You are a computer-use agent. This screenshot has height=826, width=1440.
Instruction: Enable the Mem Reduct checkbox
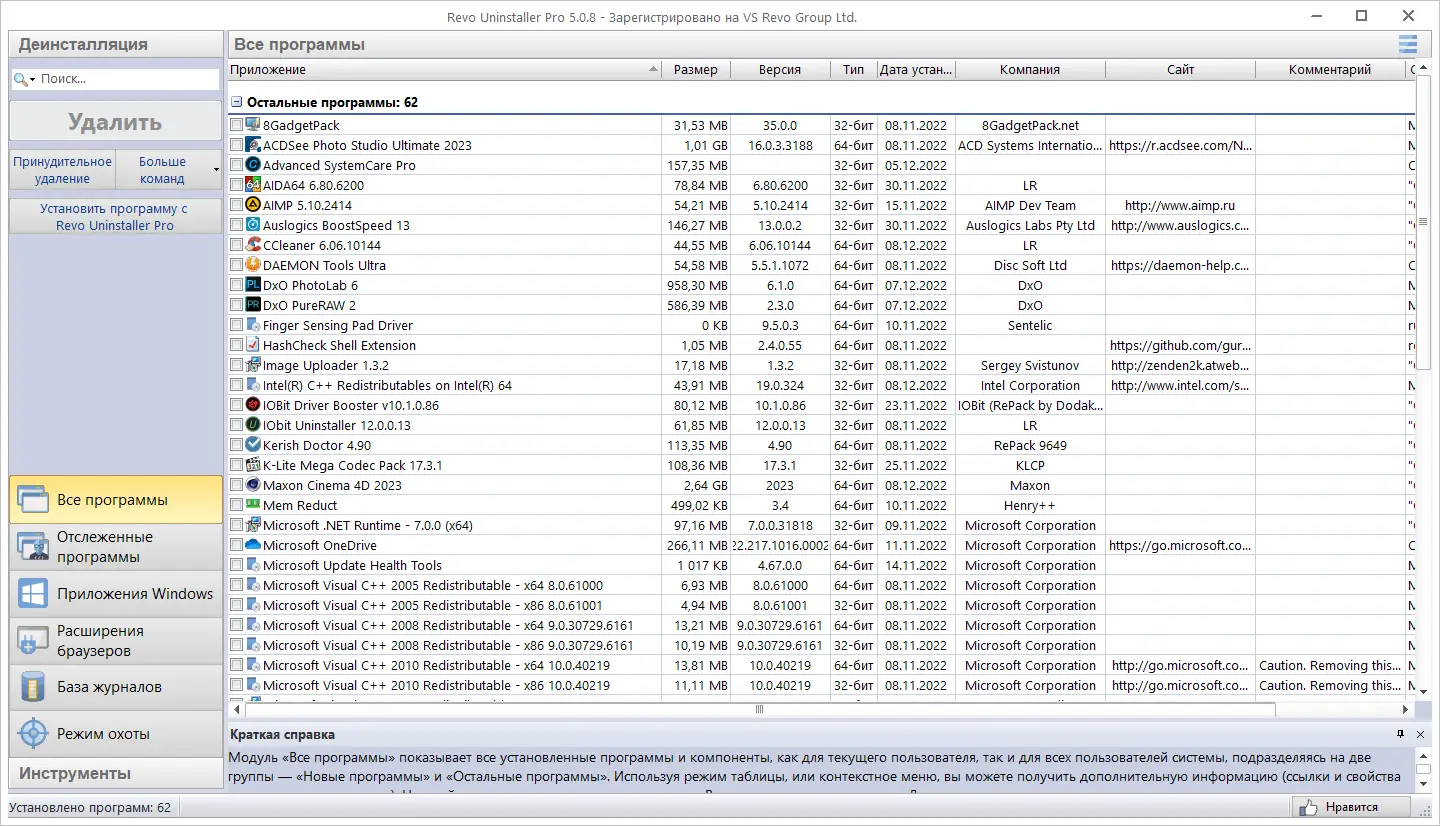pyautogui.click(x=236, y=505)
